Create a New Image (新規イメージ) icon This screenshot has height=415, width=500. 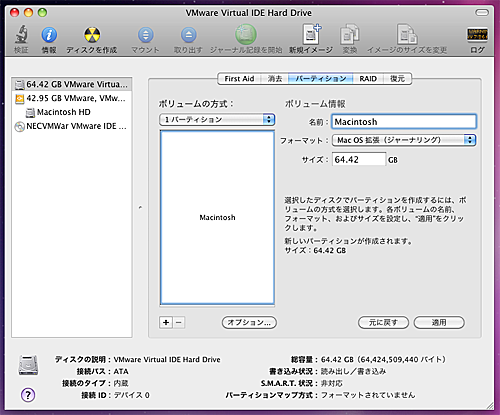click(311, 34)
